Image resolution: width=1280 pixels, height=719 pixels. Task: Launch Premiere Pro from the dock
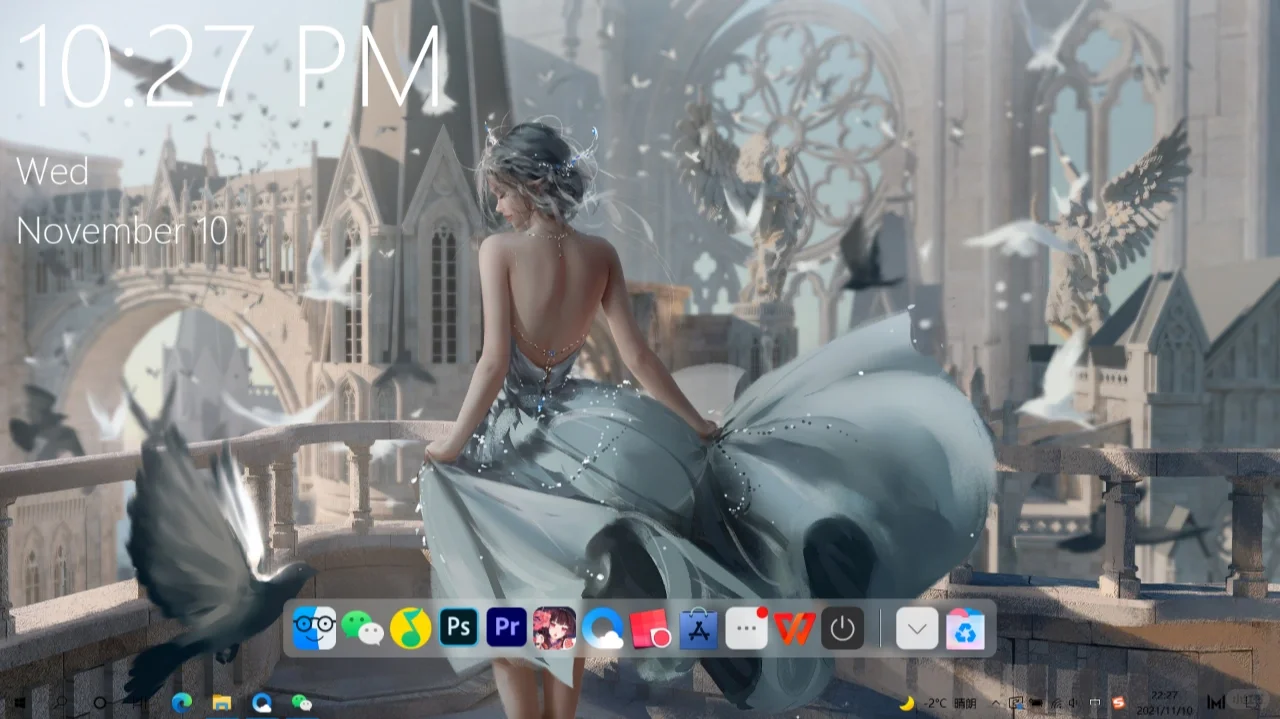tap(507, 628)
